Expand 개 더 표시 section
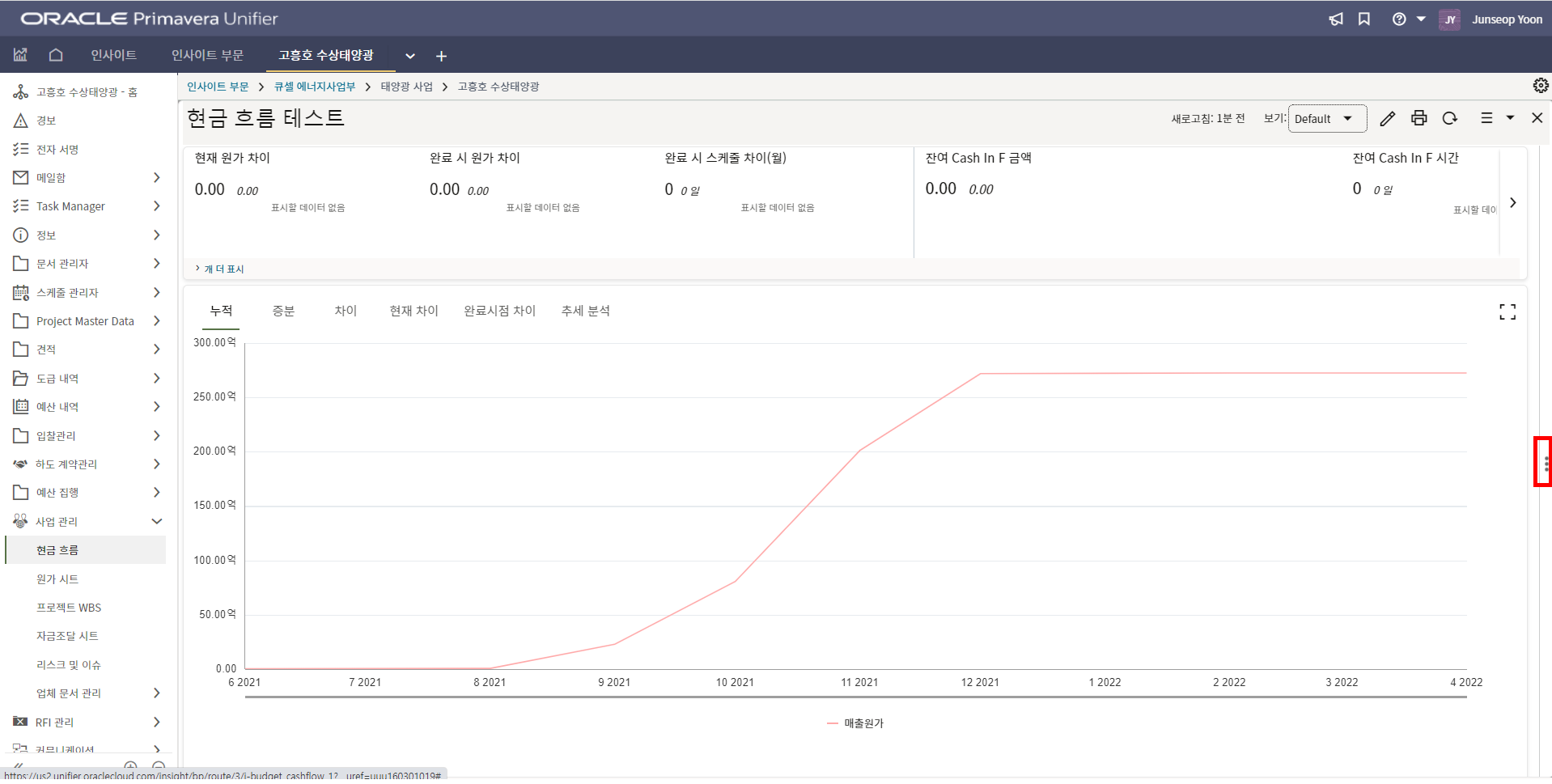 (220, 269)
